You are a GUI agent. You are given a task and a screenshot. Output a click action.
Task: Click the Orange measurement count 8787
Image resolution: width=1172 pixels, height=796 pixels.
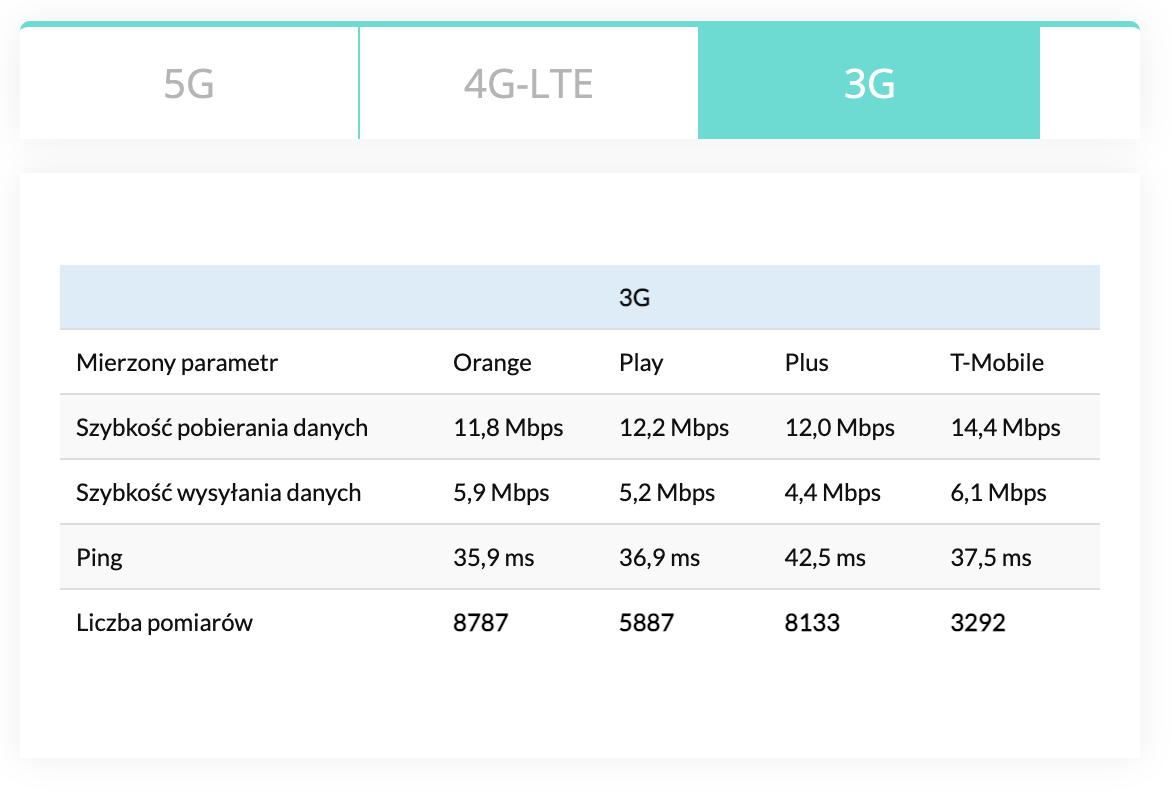(x=481, y=623)
